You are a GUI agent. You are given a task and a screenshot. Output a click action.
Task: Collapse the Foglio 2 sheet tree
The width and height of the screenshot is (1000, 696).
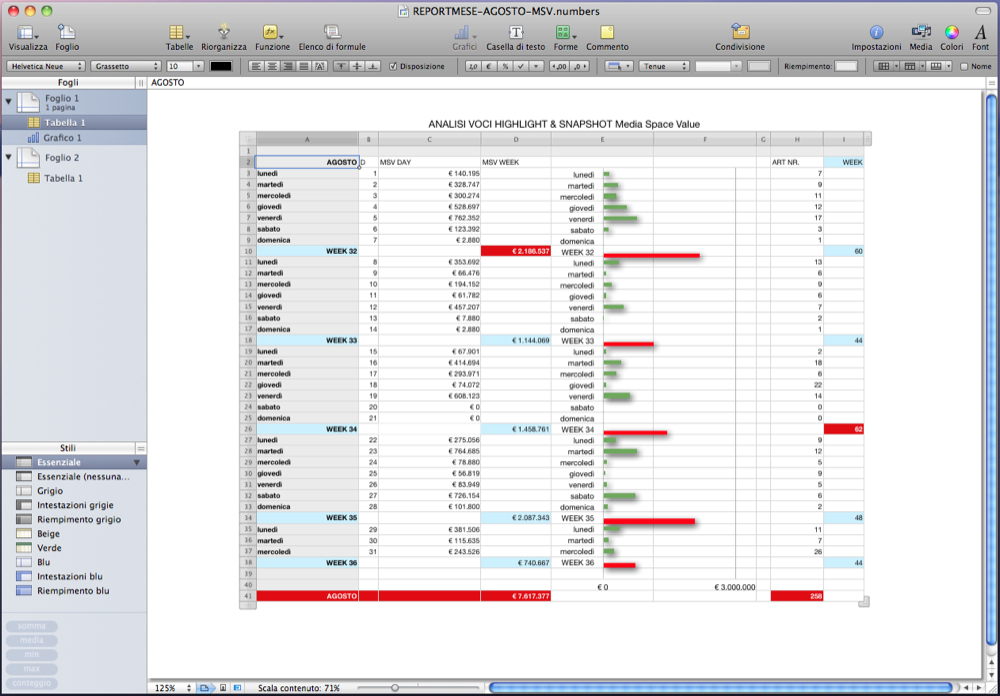(x=9, y=158)
